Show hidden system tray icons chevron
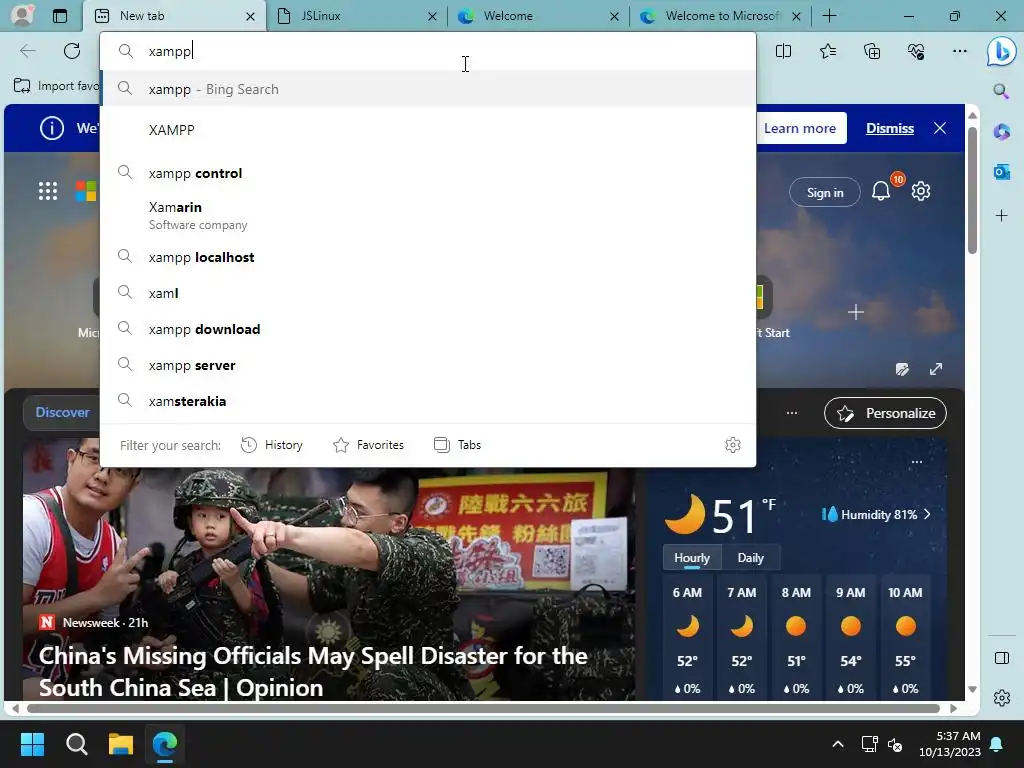Image resolution: width=1024 pixels, height=768 pixels. 837,744
